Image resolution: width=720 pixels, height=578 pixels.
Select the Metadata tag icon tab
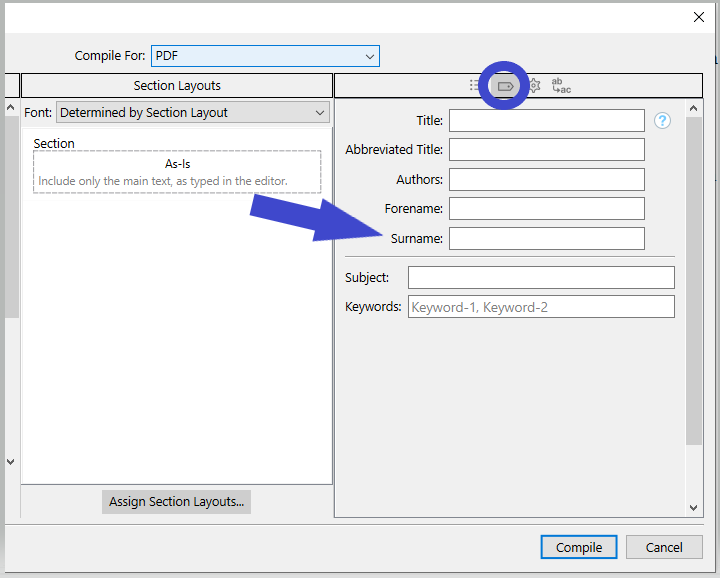click(505, 86)
